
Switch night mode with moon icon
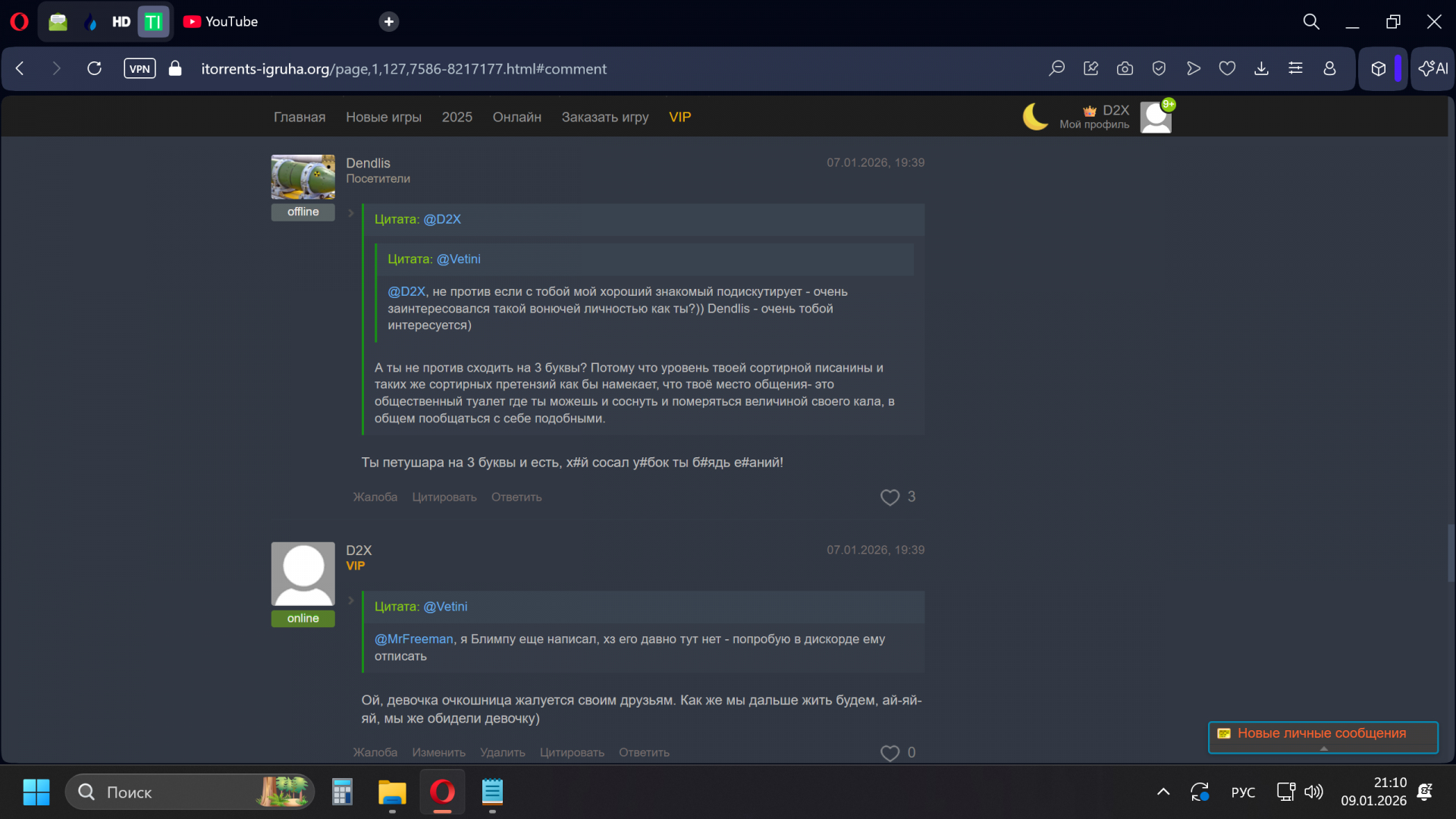pyautogui.click(x=1035, y=117)
